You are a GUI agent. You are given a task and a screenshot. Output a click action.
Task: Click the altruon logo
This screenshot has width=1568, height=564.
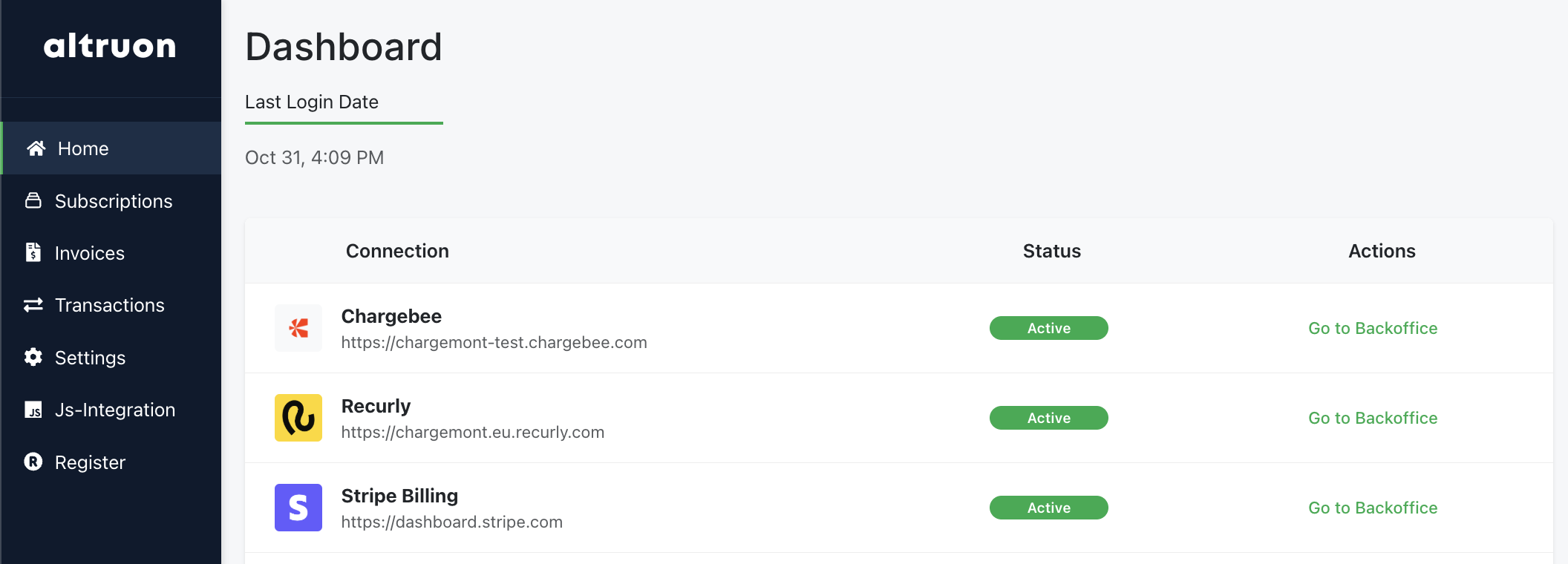[110, 46]
